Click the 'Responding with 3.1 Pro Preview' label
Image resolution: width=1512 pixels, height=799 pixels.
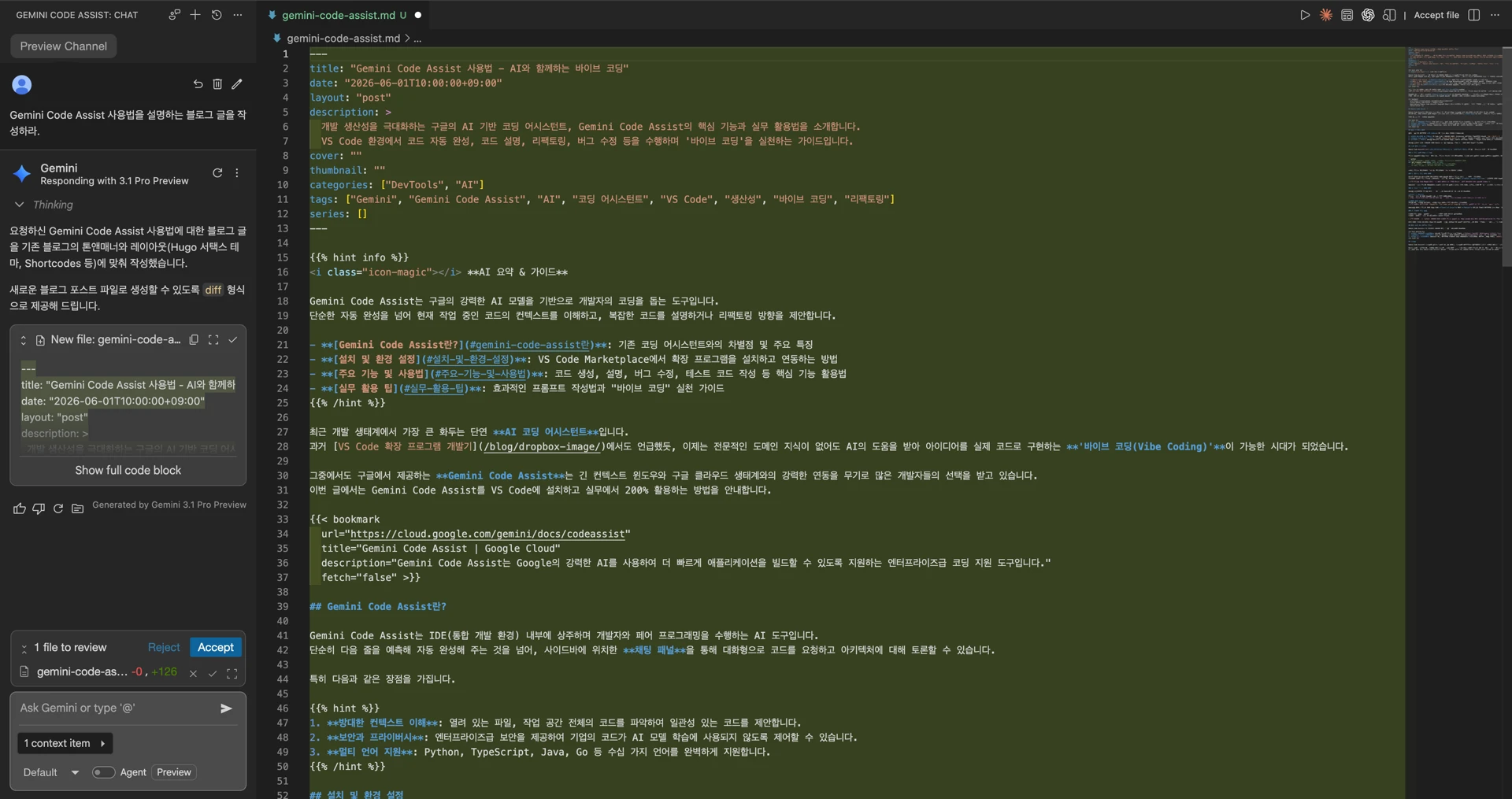click(x=114, y=181)
